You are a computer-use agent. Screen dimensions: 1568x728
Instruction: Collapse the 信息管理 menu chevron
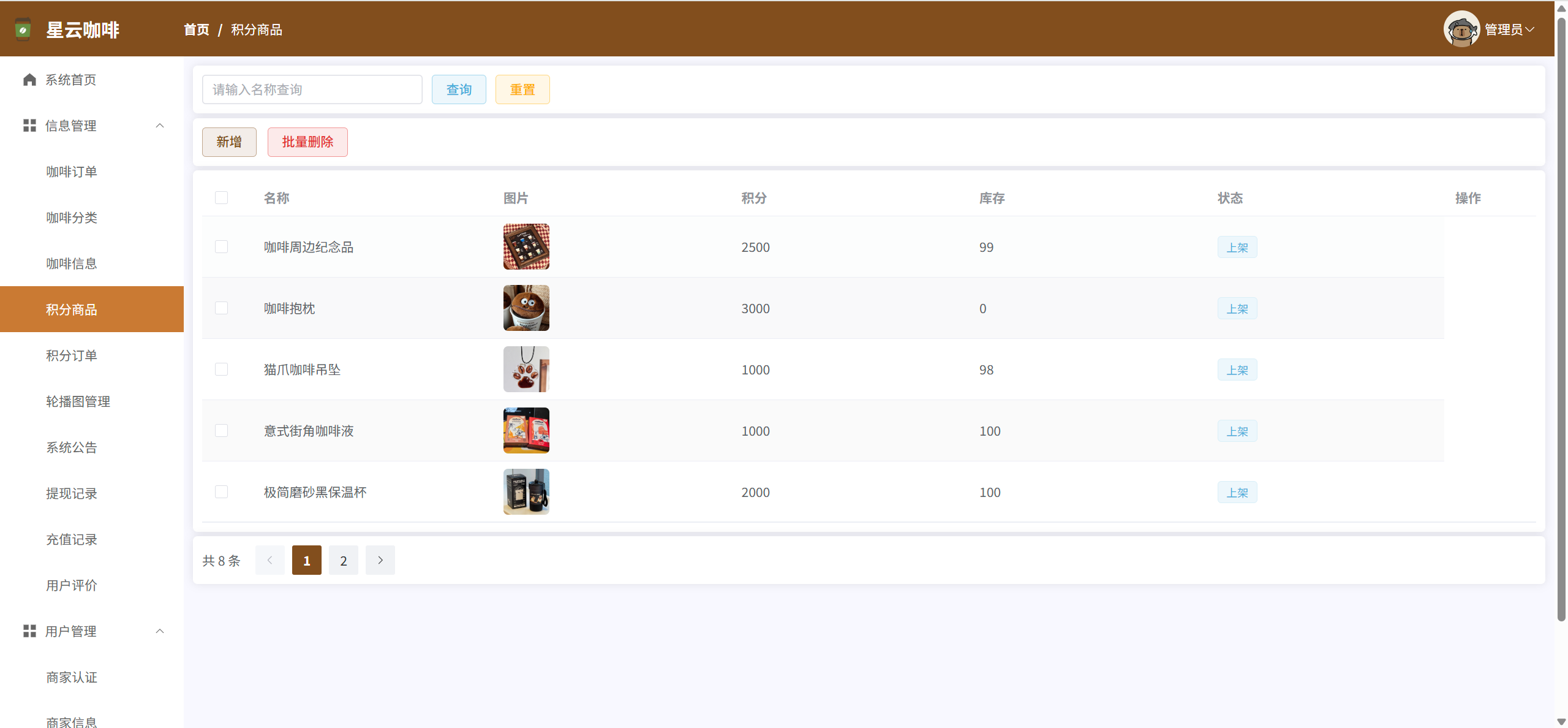point(160,126)
